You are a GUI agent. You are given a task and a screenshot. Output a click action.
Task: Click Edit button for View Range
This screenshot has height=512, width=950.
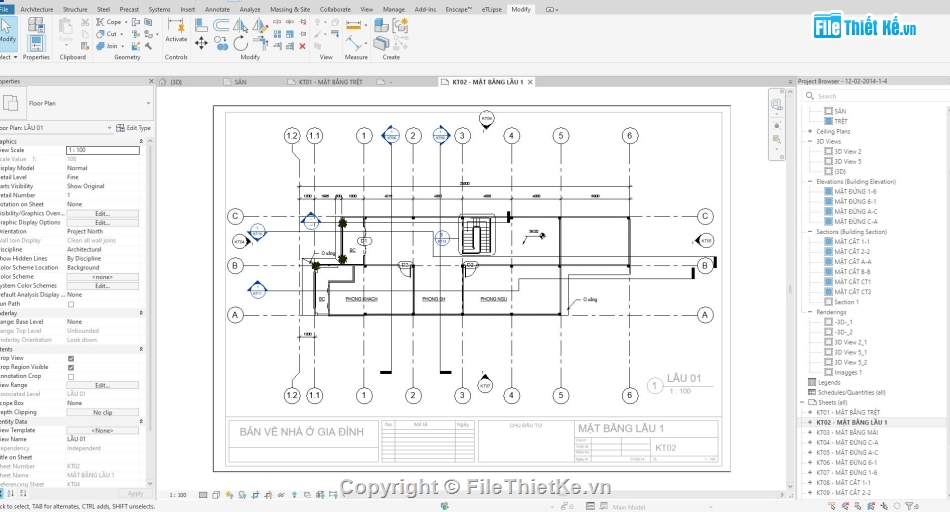click(x=102, y=385)
